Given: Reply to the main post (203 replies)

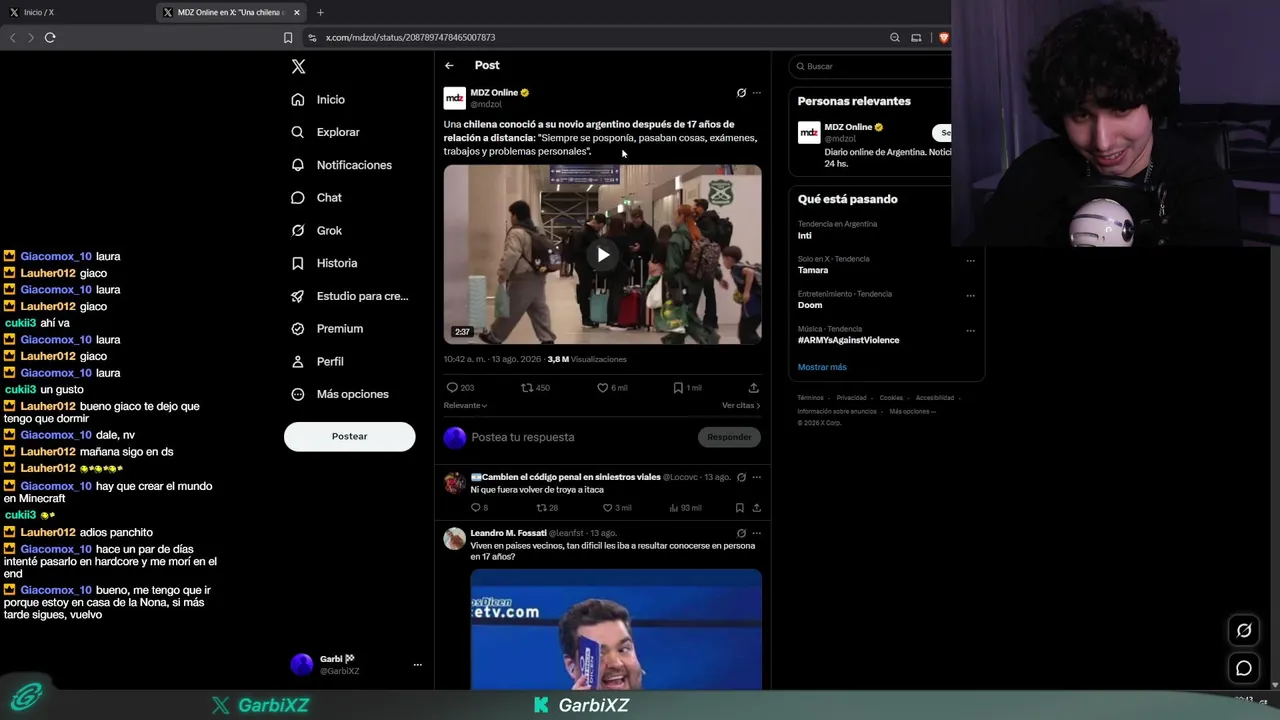Looking at the screenshot, I should (460, 388).
